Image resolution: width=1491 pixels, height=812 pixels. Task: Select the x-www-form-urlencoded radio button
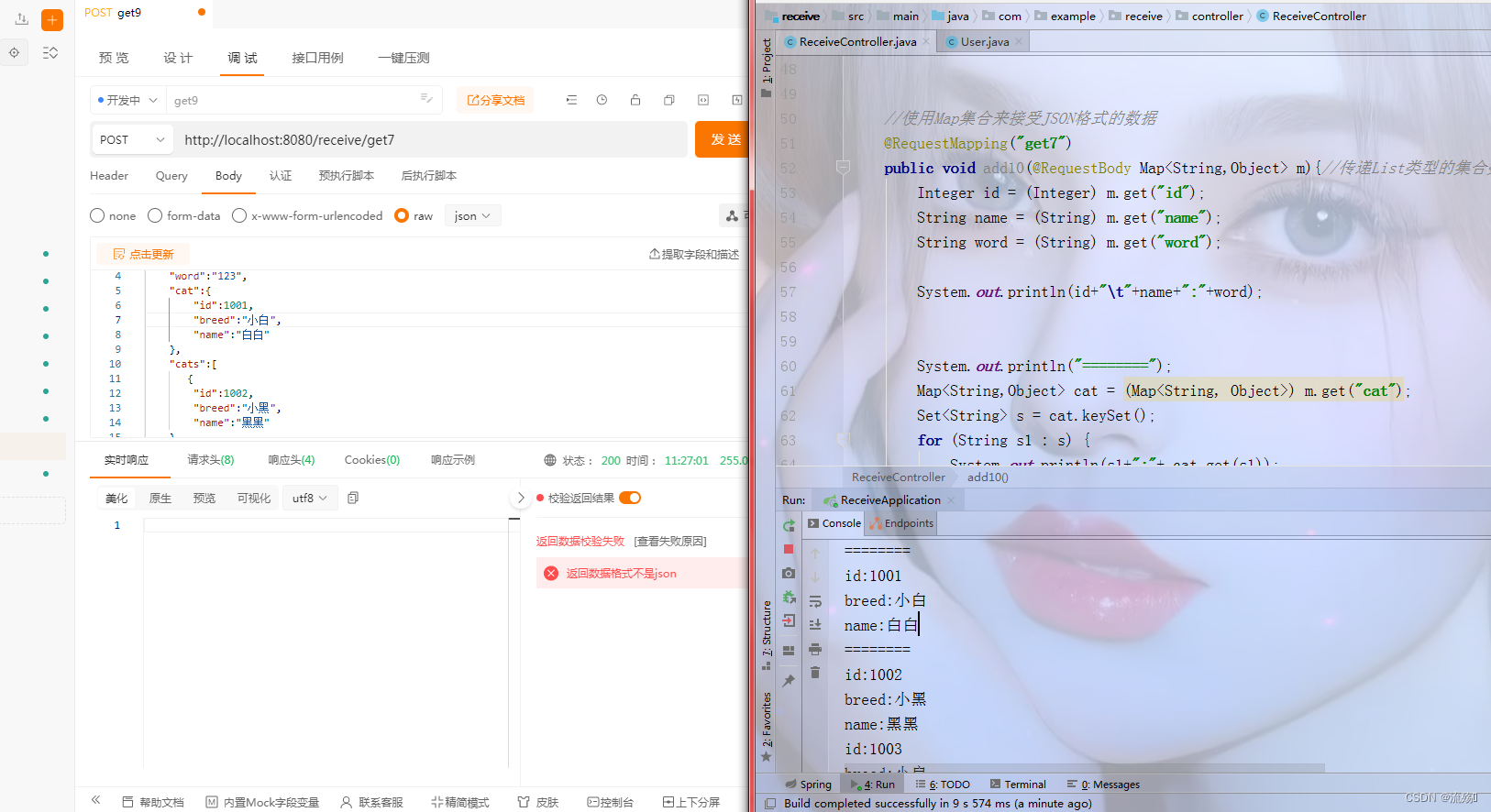pyautogui.click(x=239, y=215)
